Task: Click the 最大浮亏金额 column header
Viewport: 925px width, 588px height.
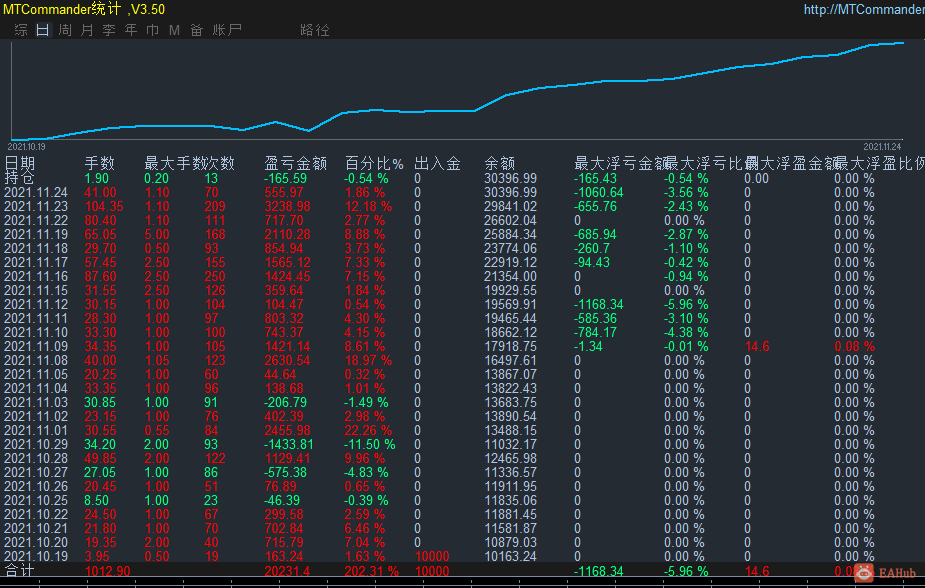Action: tap(620, 163)
